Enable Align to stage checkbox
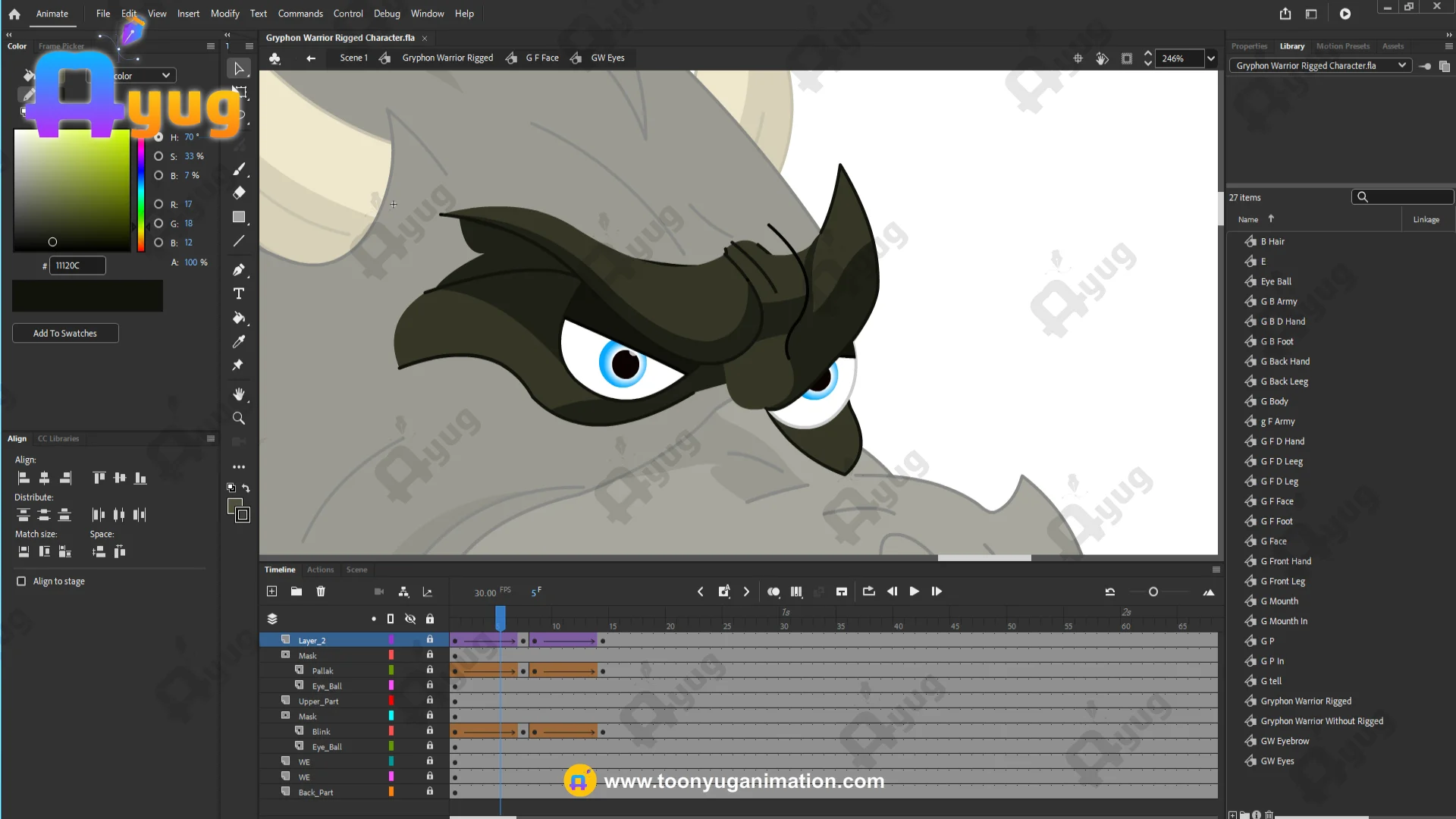 coord(21,582)
